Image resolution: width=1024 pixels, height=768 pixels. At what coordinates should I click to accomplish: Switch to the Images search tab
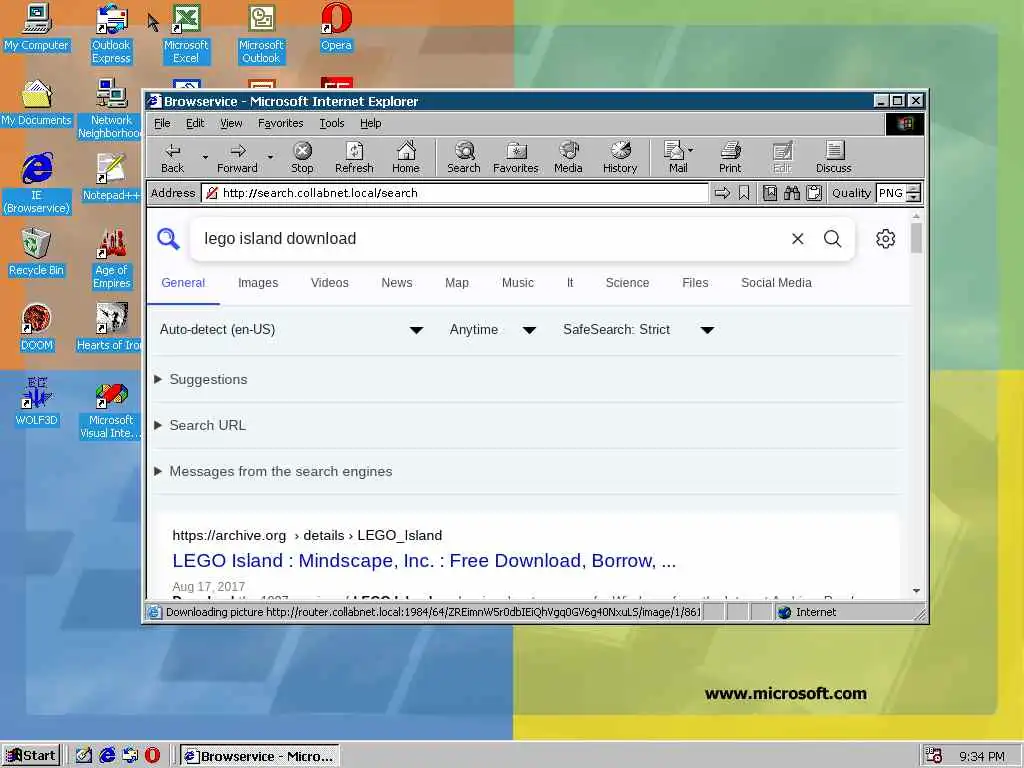258,283
